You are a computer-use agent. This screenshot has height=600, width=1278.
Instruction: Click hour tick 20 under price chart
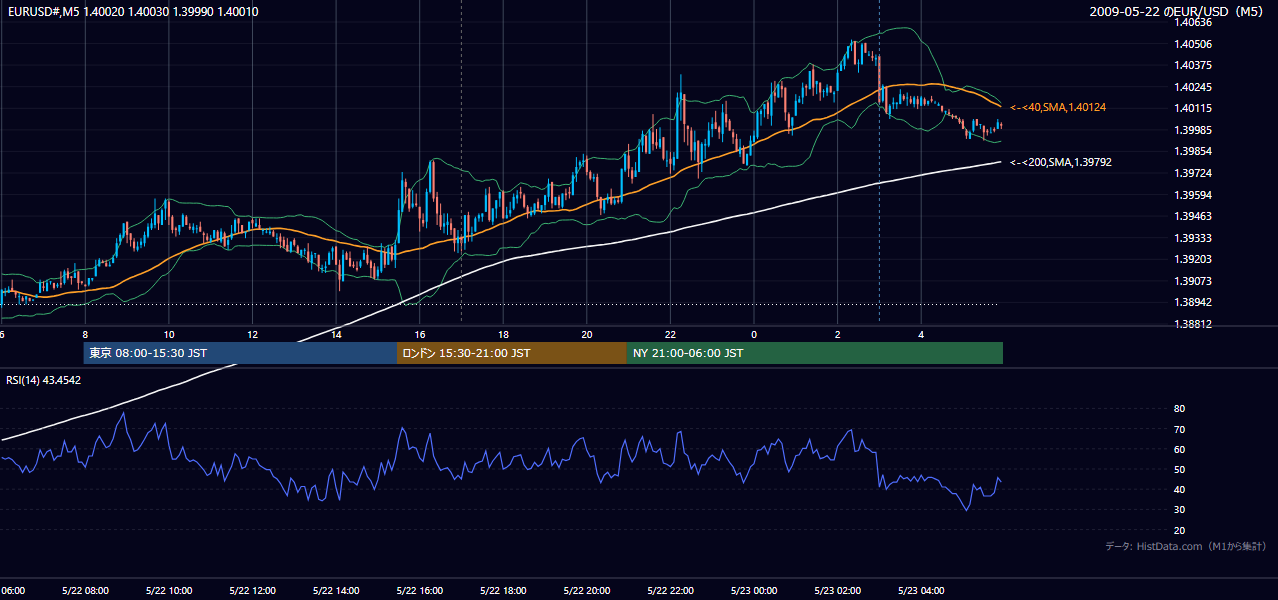(587, 334)
